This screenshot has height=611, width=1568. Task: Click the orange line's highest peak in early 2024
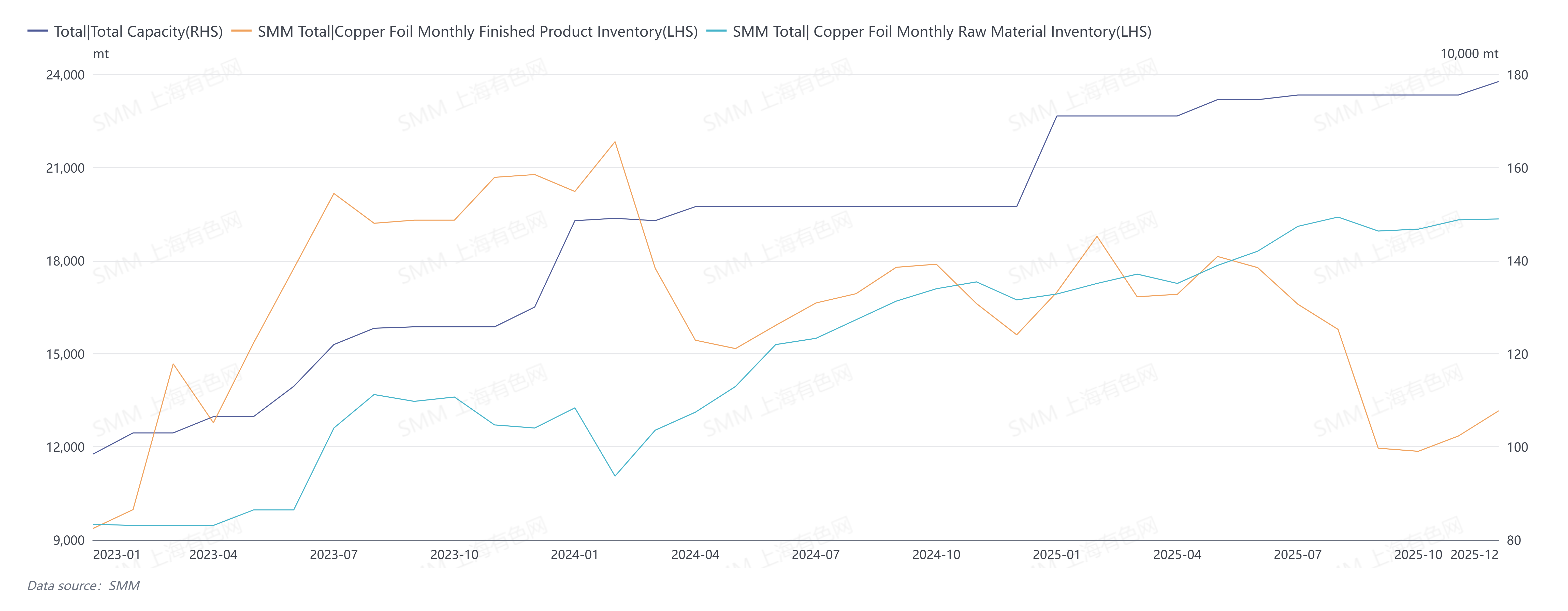[615, 142]
